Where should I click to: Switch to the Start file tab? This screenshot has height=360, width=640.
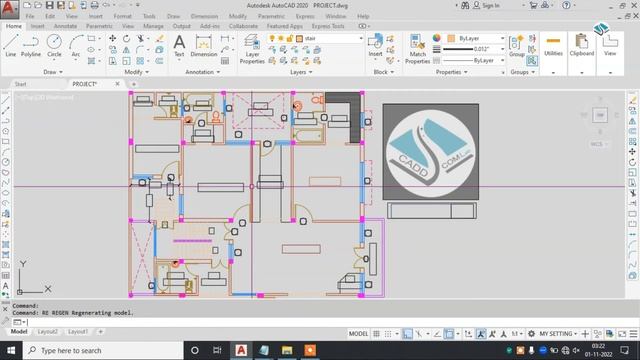coord(20,84)
